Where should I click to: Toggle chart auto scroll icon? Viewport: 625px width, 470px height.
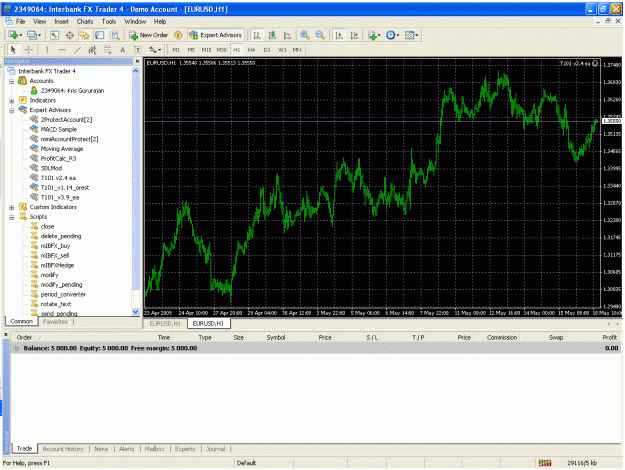(x=339, y=35)
